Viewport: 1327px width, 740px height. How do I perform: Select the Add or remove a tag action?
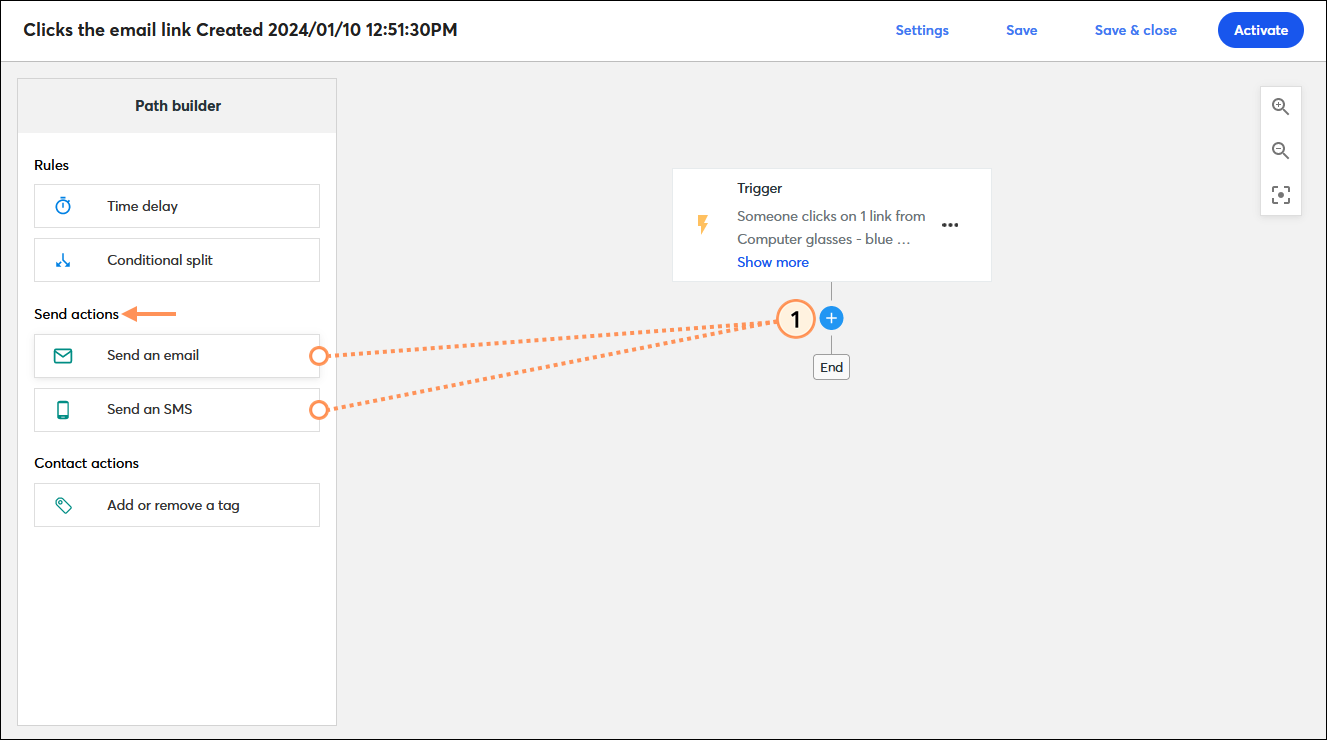pos(177,505)
